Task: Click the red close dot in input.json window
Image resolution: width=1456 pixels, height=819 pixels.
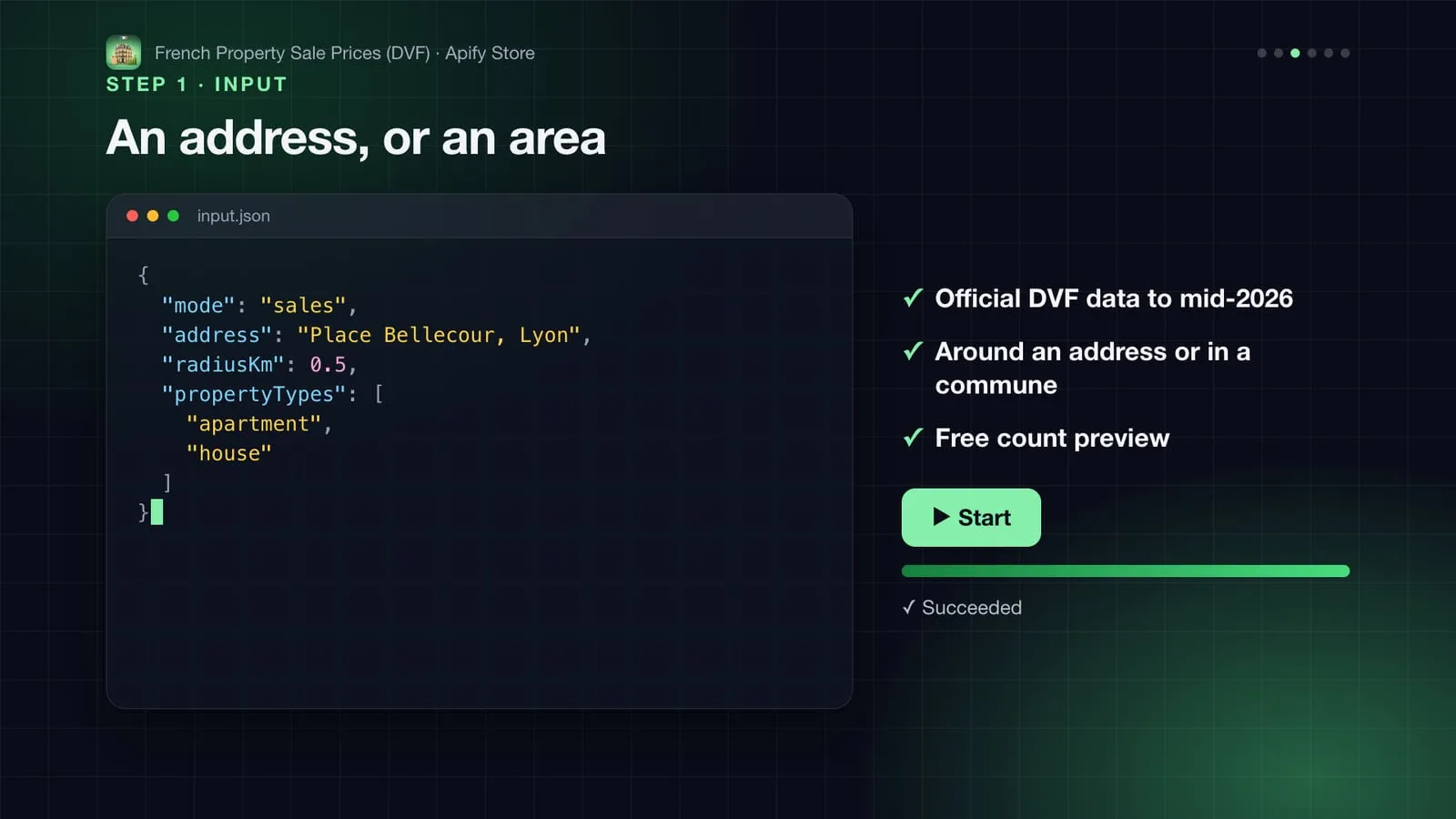Action: click(132, 216)
